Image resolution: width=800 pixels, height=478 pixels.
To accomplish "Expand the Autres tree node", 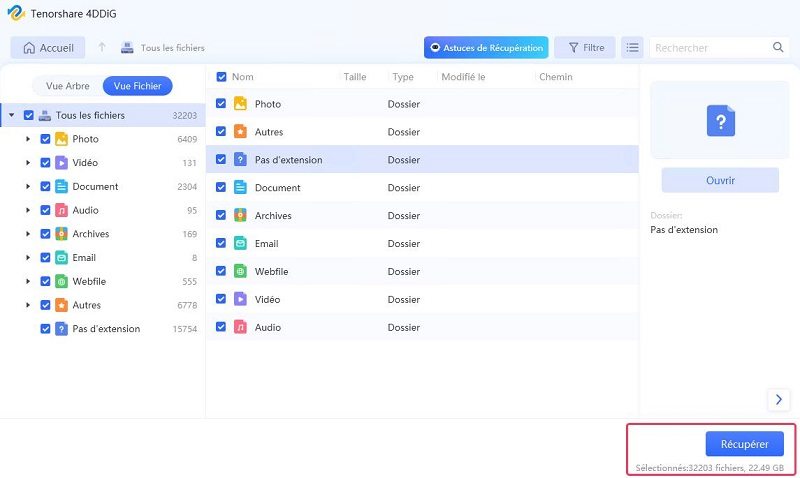I will 28,305.
